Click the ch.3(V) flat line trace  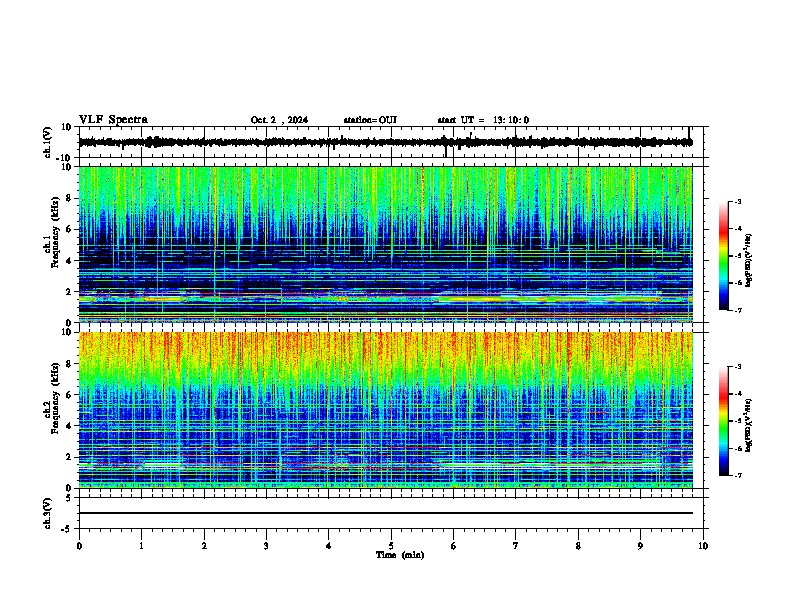[386, 513]
